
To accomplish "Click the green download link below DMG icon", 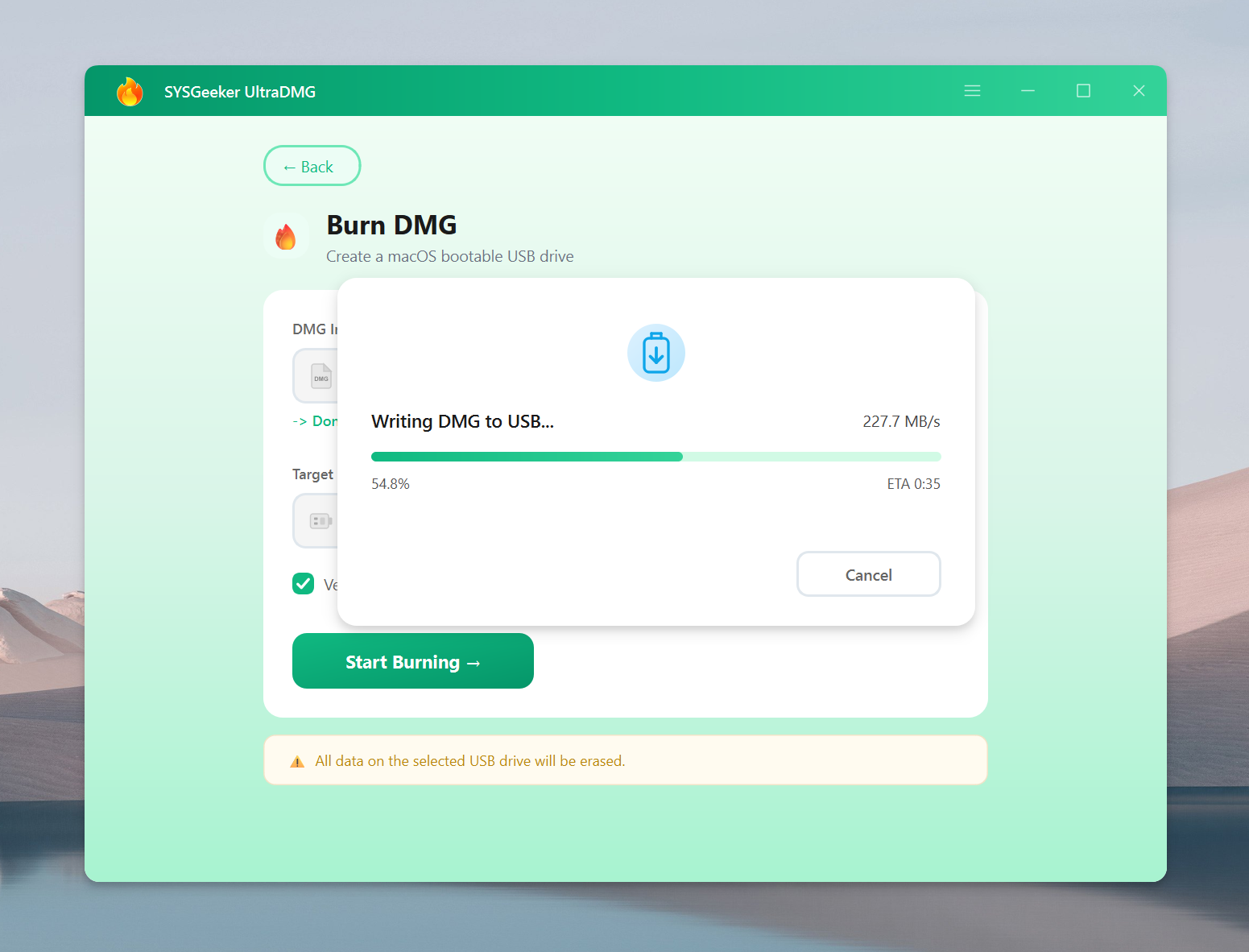I will tap(324, 421).
